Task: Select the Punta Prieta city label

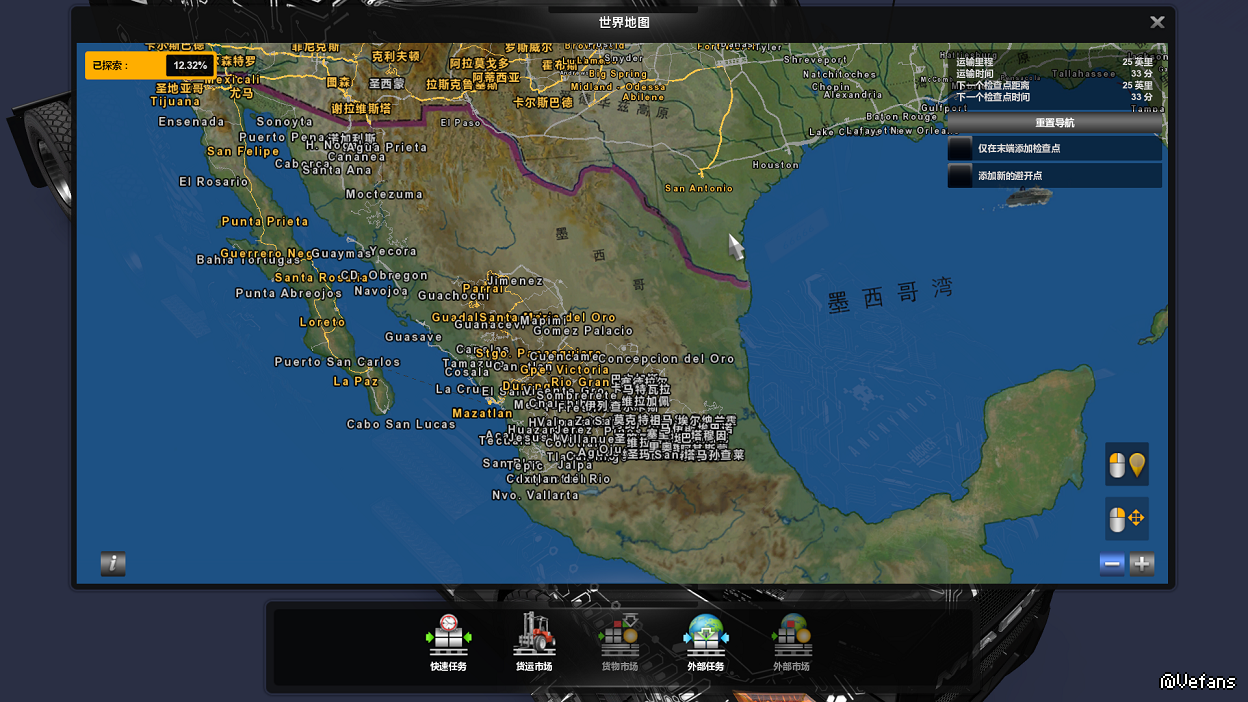Action: click(265, 222)
